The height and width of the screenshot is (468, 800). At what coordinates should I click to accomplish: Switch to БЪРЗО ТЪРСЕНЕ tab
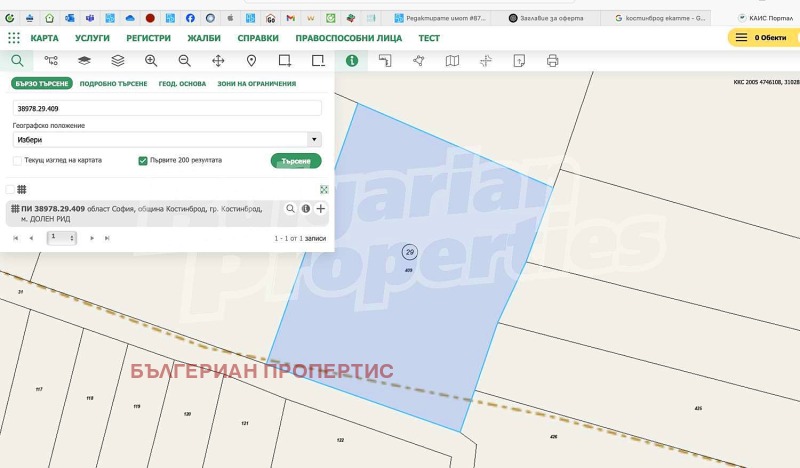[42, 83]
